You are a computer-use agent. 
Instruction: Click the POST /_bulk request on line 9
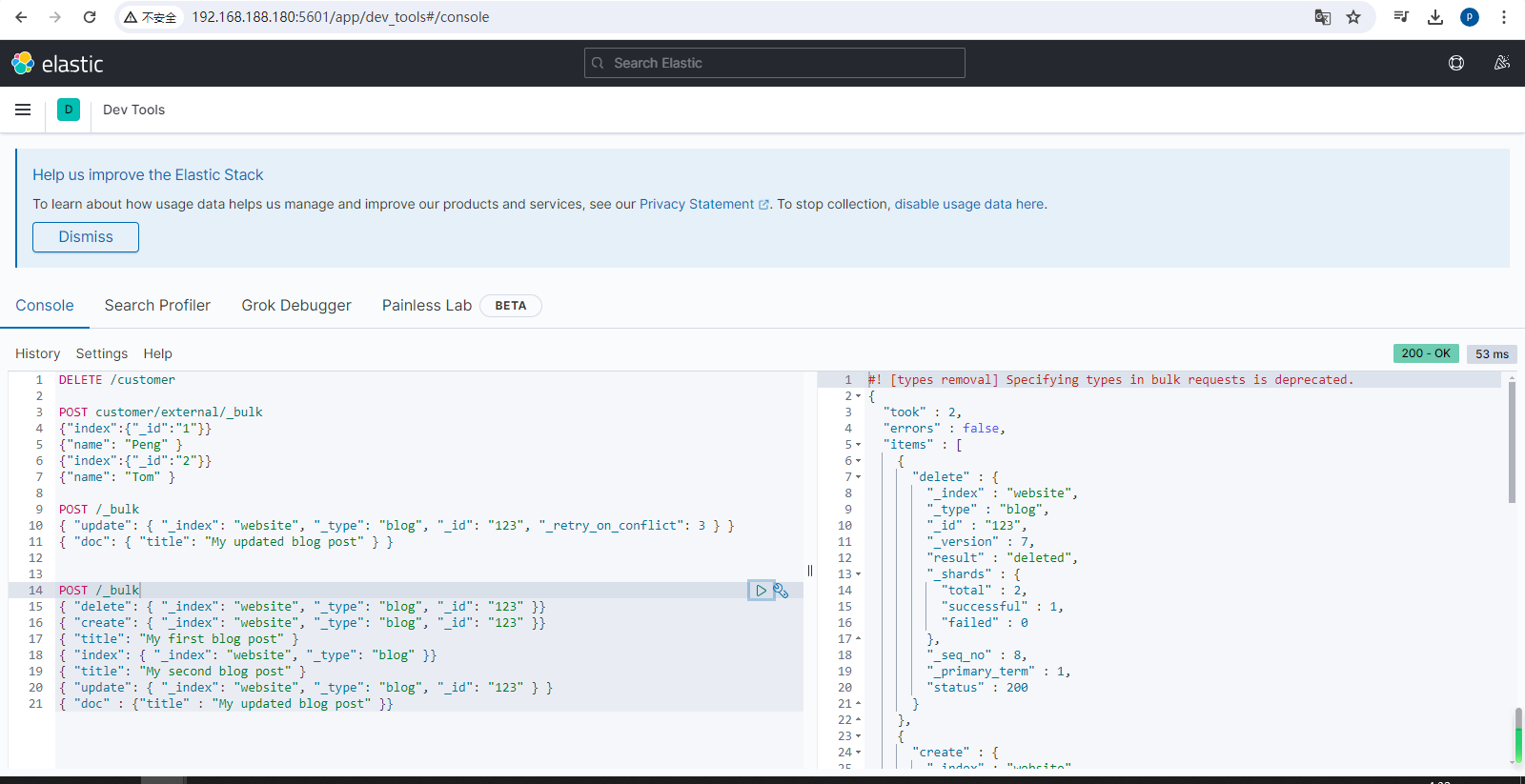tap(99, 510)
